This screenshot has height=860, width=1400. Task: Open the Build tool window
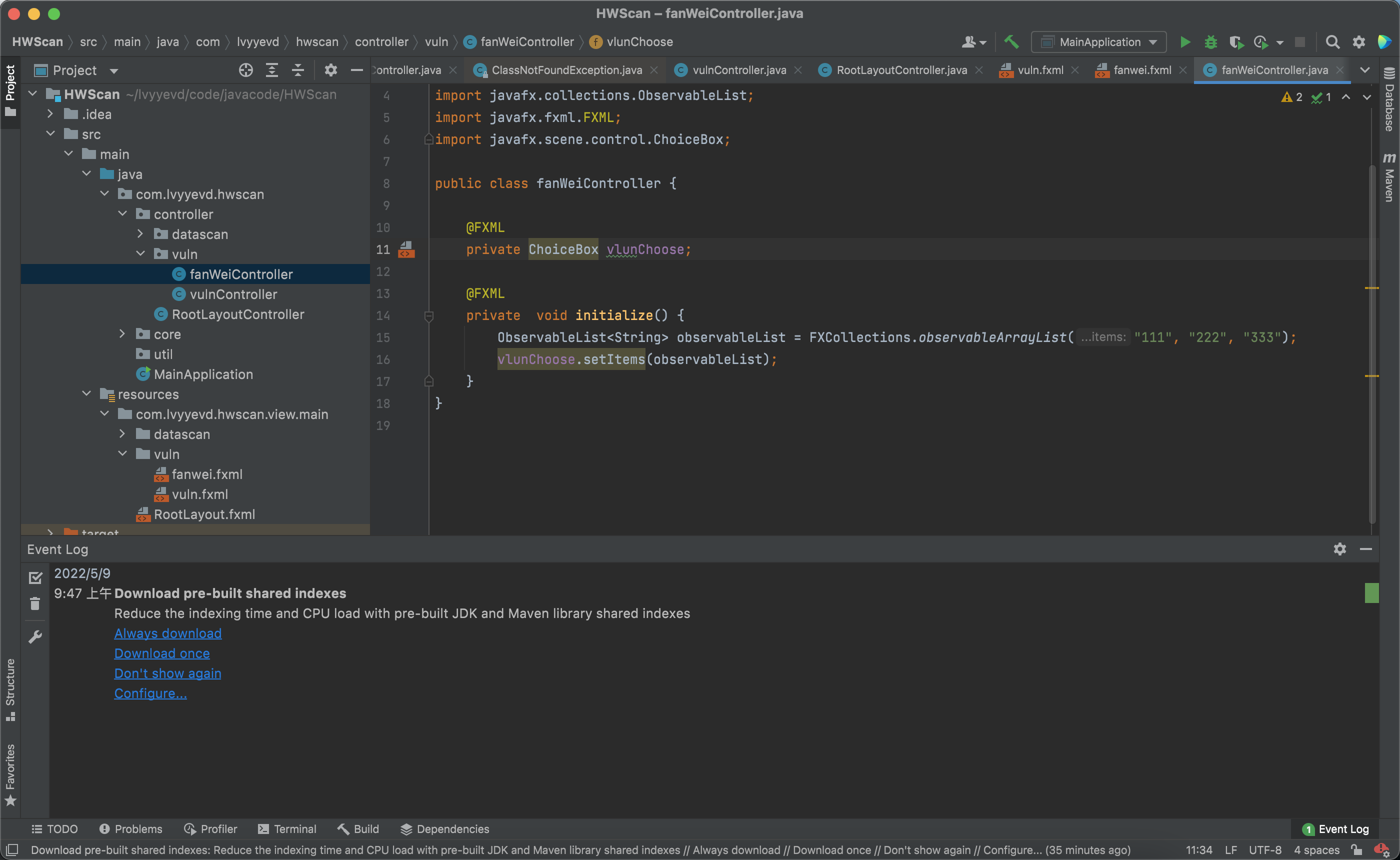coord(358,828)
